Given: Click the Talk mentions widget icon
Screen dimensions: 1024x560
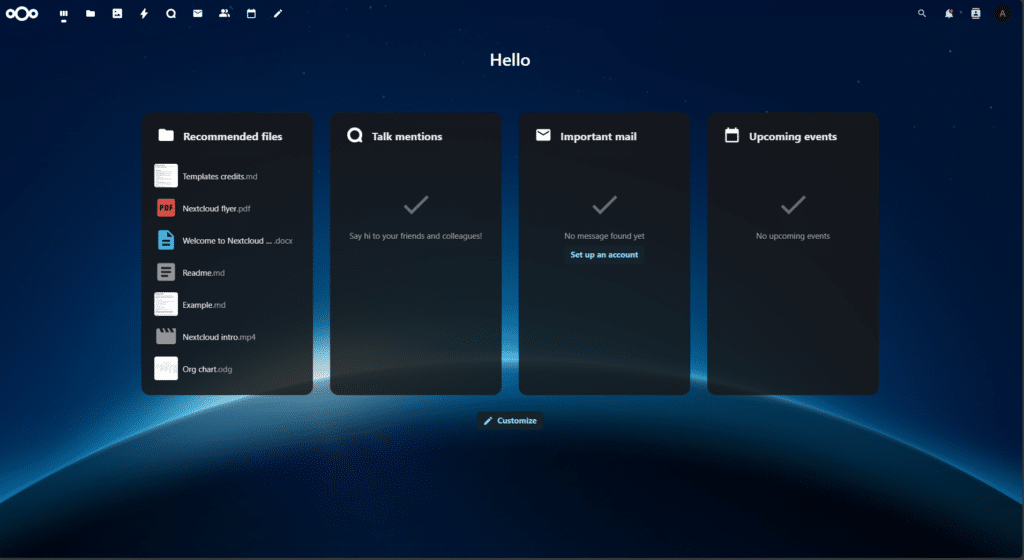Looking at the screenshot, I should pyautogui.click(x=355, y=135).
